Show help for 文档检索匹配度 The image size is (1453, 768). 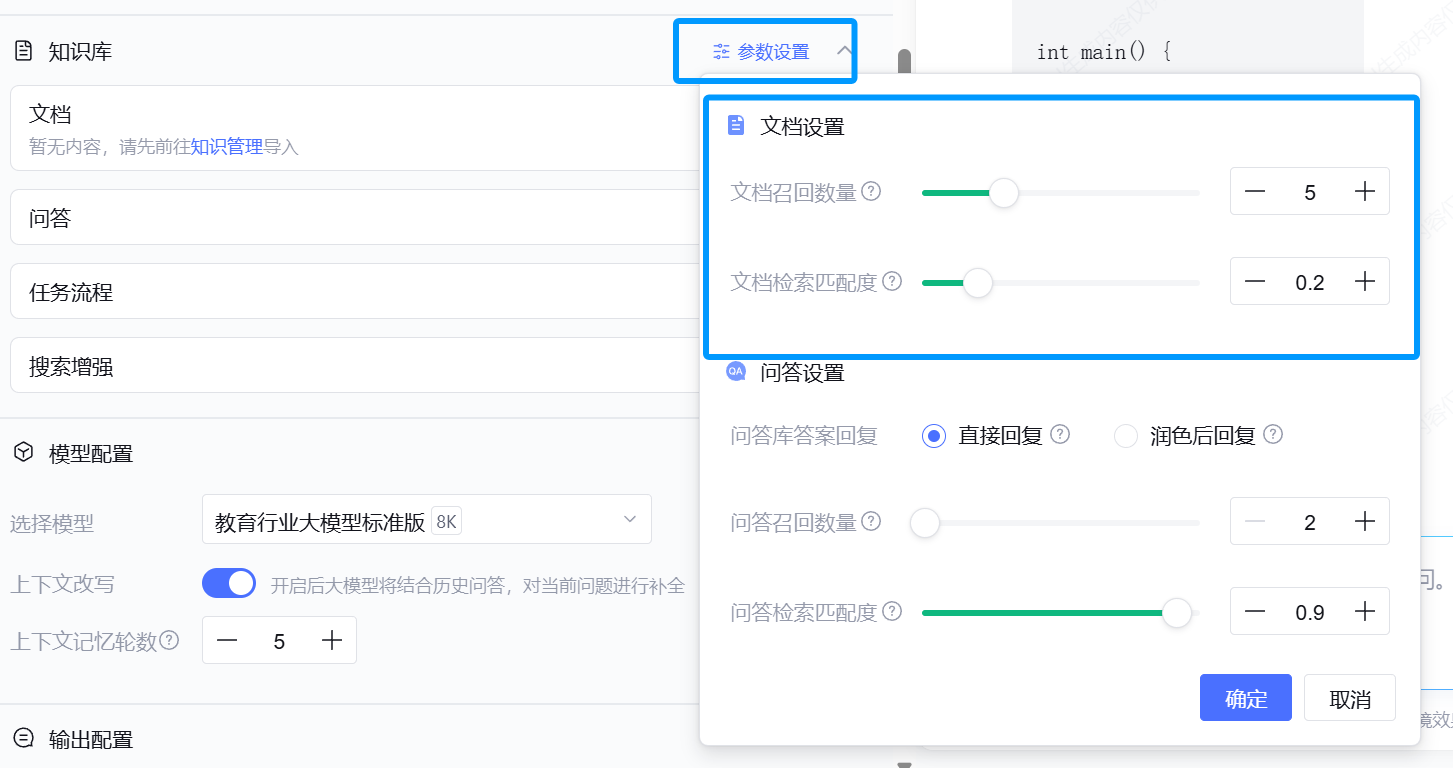[x=892, y=281]
